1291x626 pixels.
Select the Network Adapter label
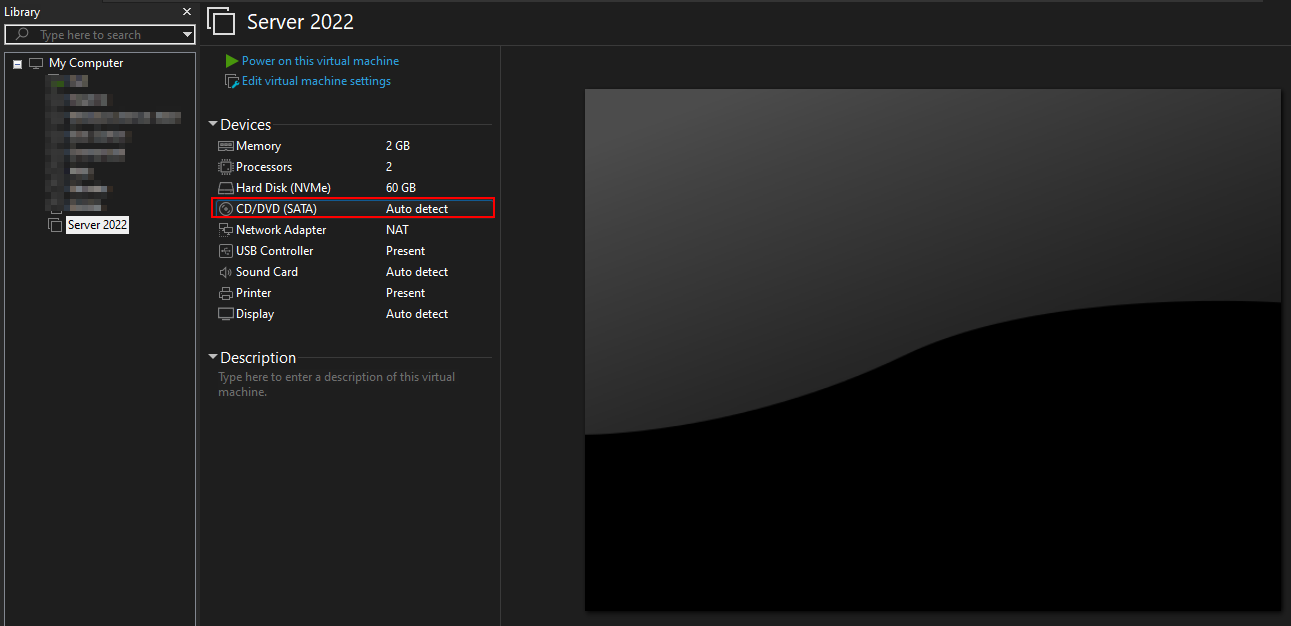click(x=281, y=230)
